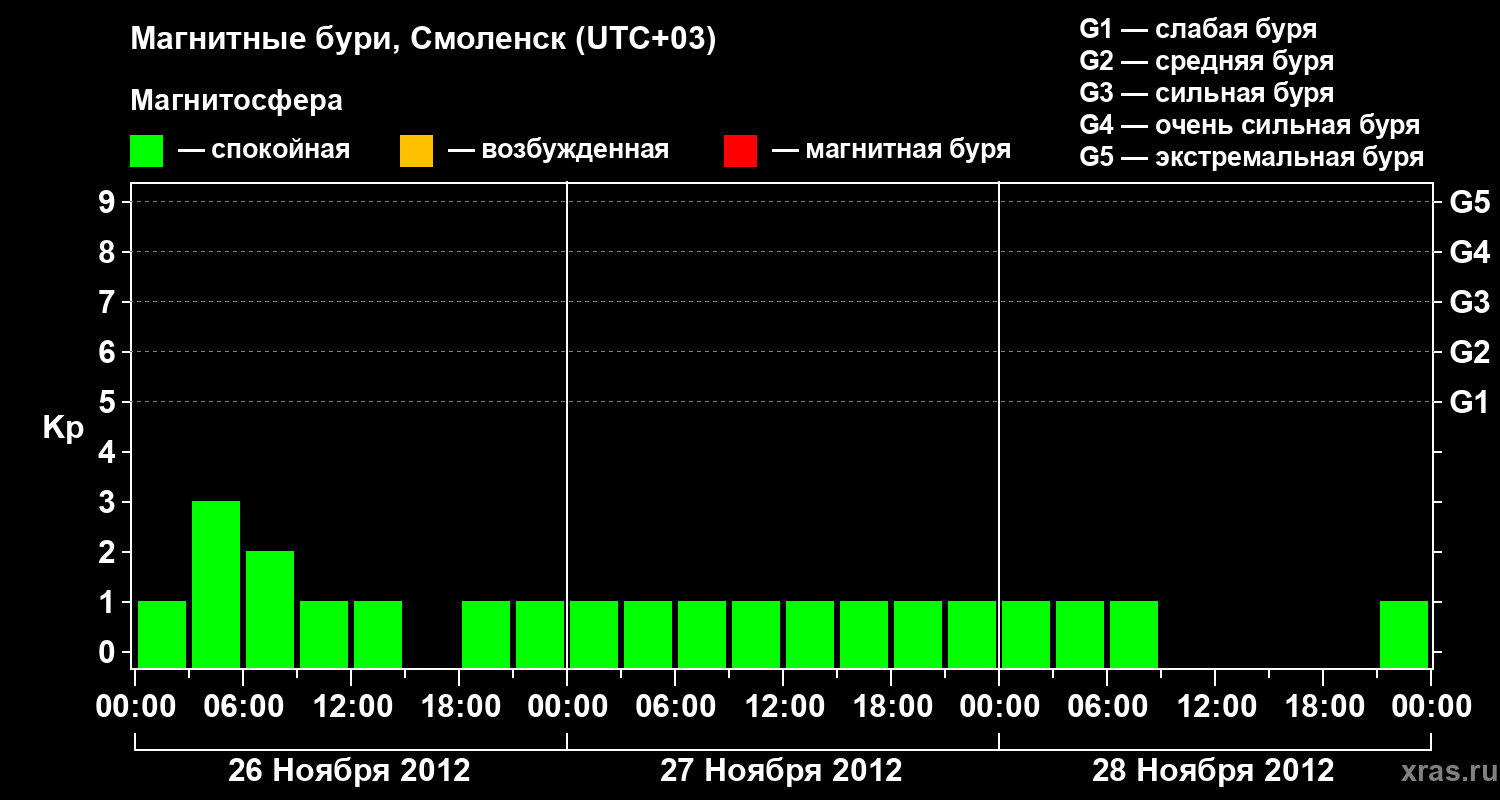Click the Kp 3 bar on 26 November
Screen dimensions: 1500x800
216,584
